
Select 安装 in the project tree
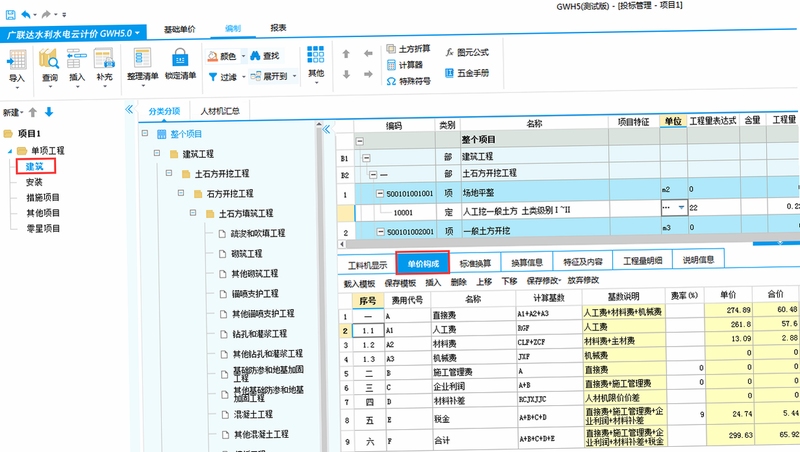coord(34,182)
